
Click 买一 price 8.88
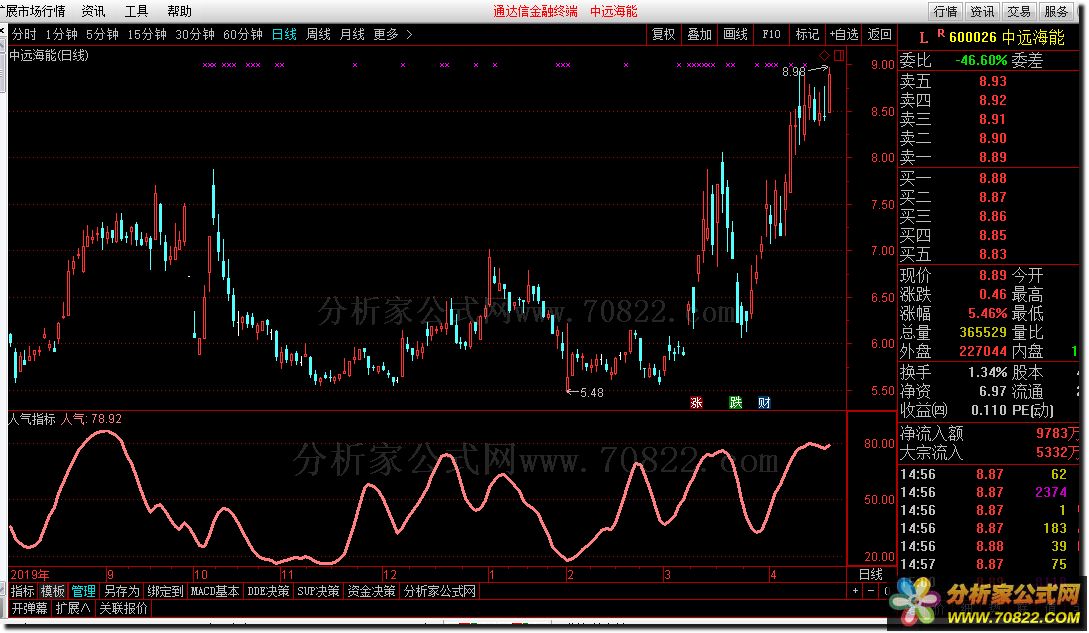tap(992, 179)
